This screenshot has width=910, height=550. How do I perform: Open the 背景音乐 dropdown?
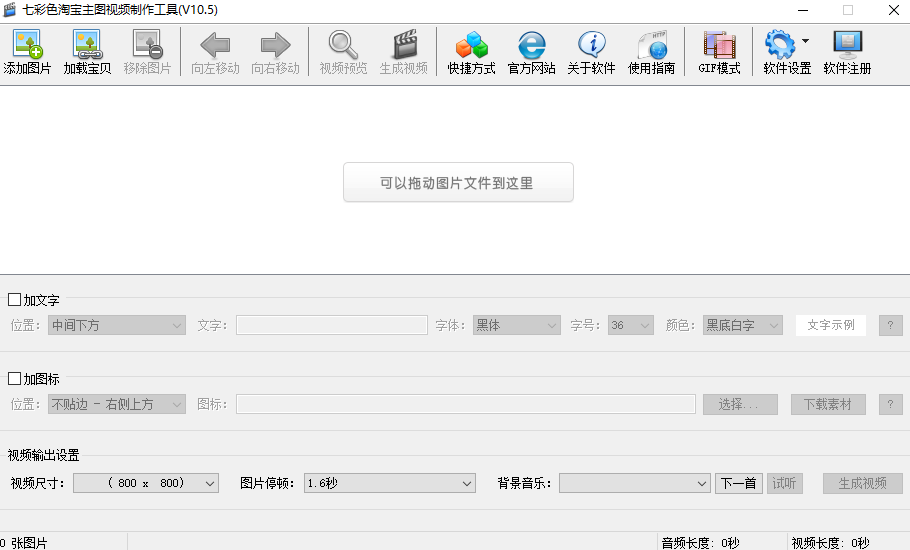[x=635, y=483]
